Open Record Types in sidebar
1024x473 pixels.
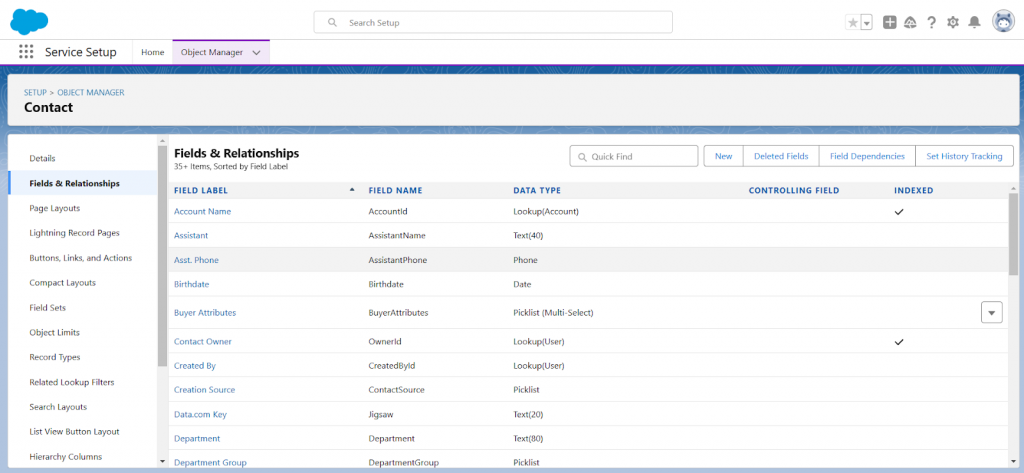pyautogui.click(x=55, y=357)
